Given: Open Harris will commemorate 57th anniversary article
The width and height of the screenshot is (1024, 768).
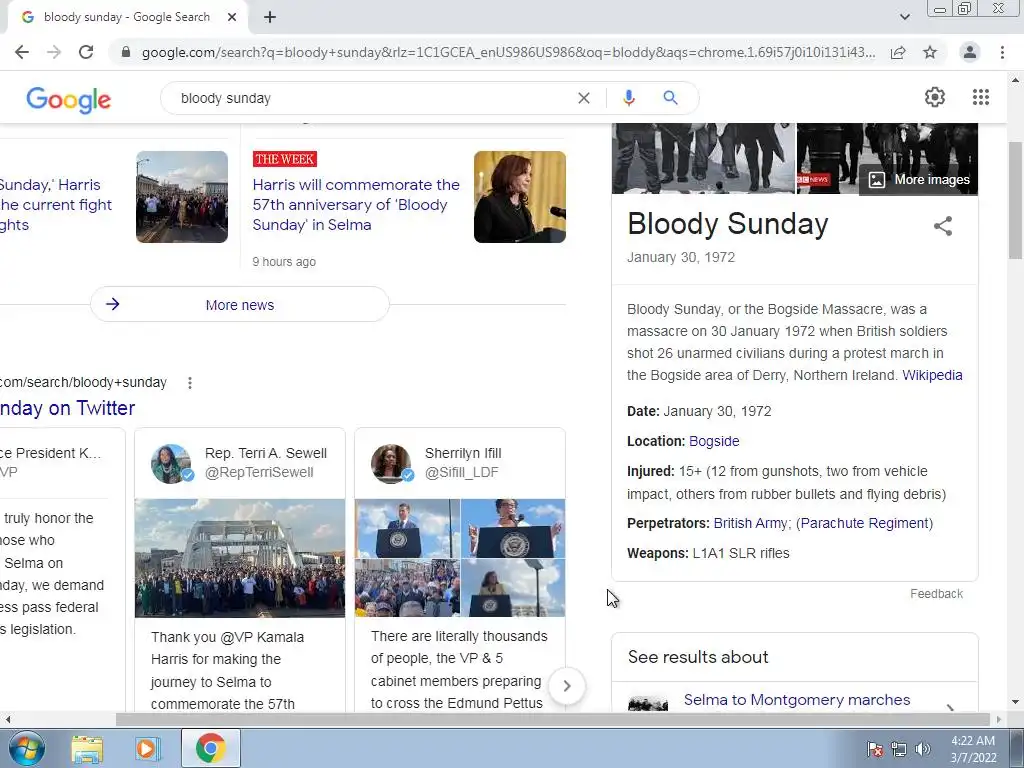Looking at the screenshot, I should tap(356, 204).
